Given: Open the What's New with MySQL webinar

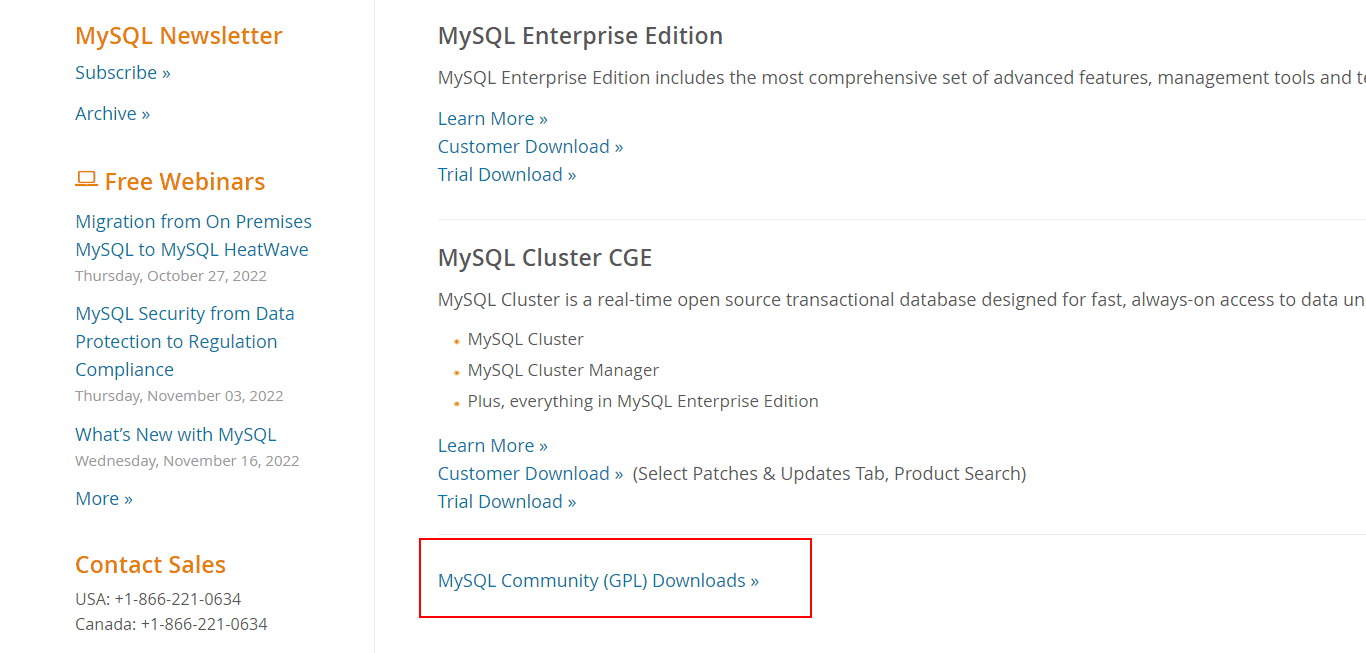Looking at the screenshot, I should [176, 434].
